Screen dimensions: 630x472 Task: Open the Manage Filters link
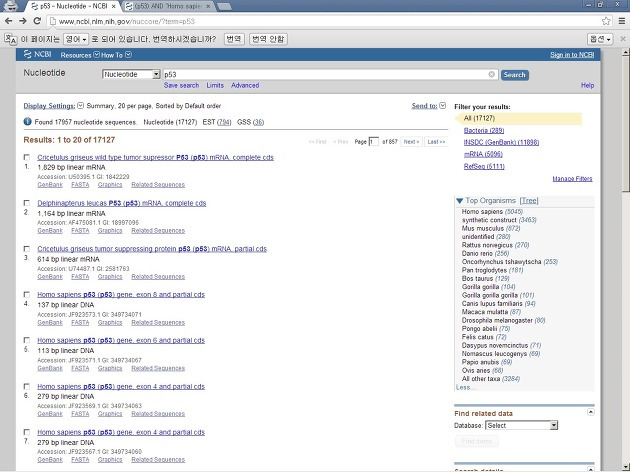coord(572,179)
